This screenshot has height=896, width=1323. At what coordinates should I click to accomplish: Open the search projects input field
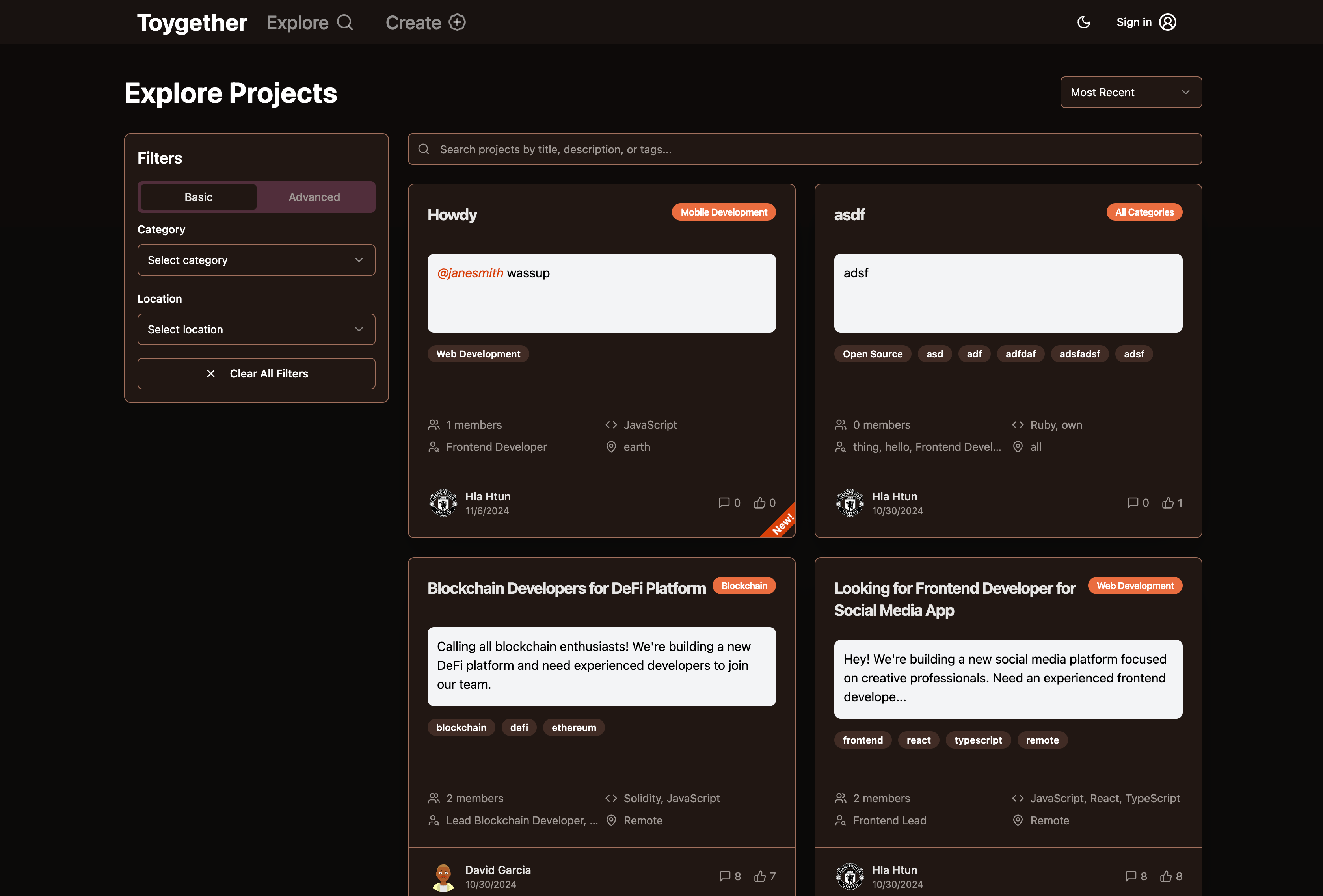(x=805, y=149)
